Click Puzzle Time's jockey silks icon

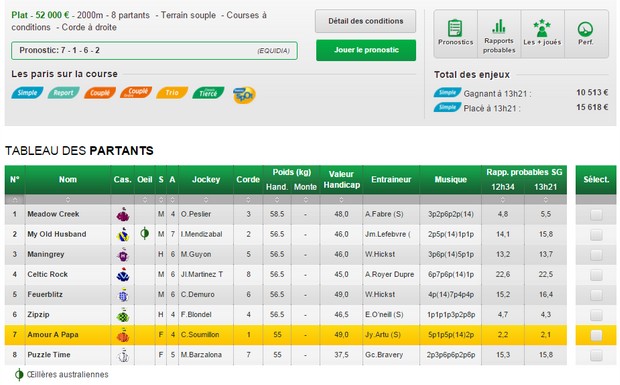click(x=123, y=355)
